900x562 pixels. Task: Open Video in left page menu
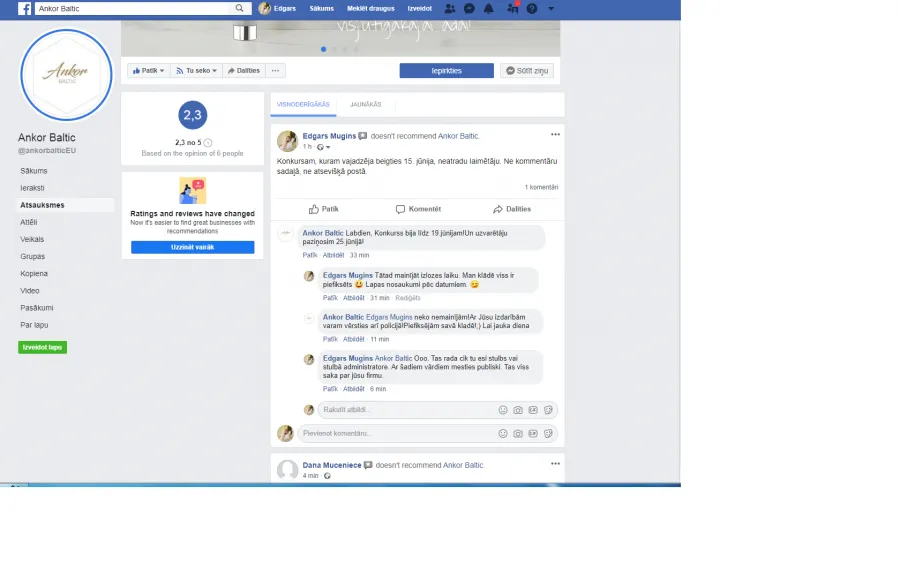[x=30, y=290]
